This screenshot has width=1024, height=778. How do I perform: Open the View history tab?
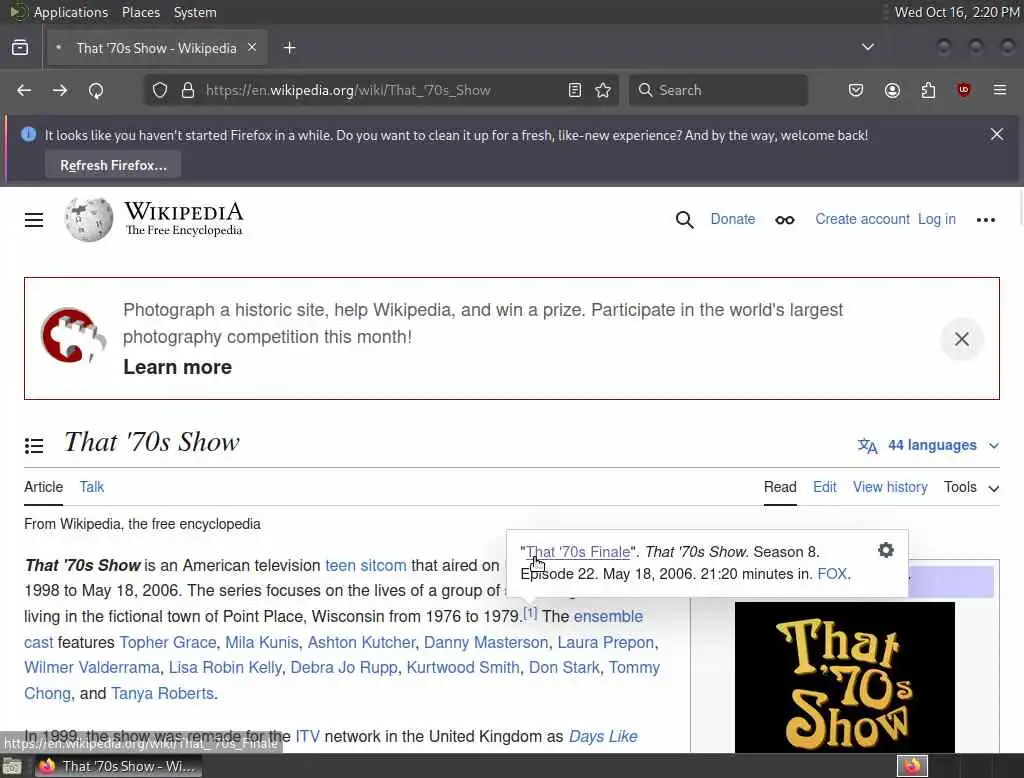tap(890, 487)
